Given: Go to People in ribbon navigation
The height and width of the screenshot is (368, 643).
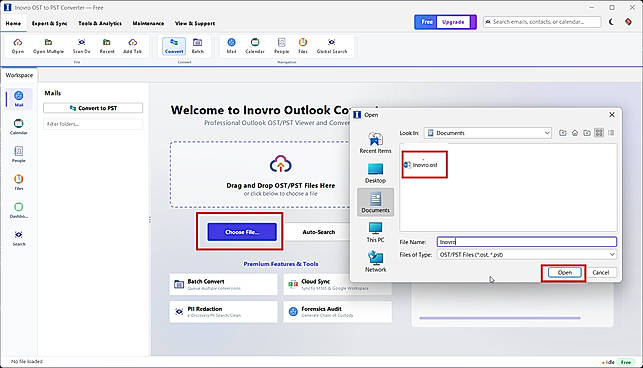Looking at the screenshot, I should coord(281,46).
